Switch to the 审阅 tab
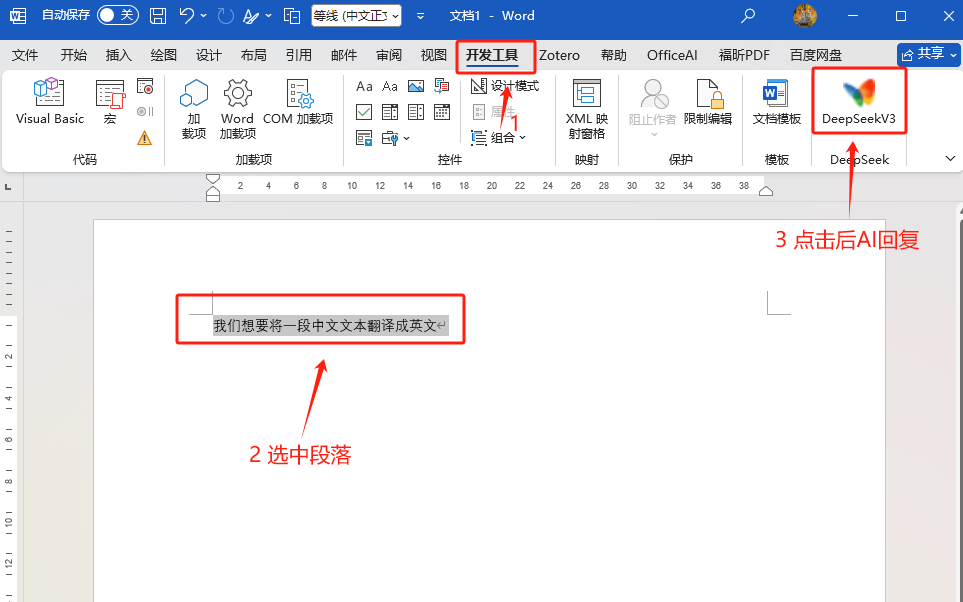This screenshot has width=963, height=602. [x=389, y=55]
